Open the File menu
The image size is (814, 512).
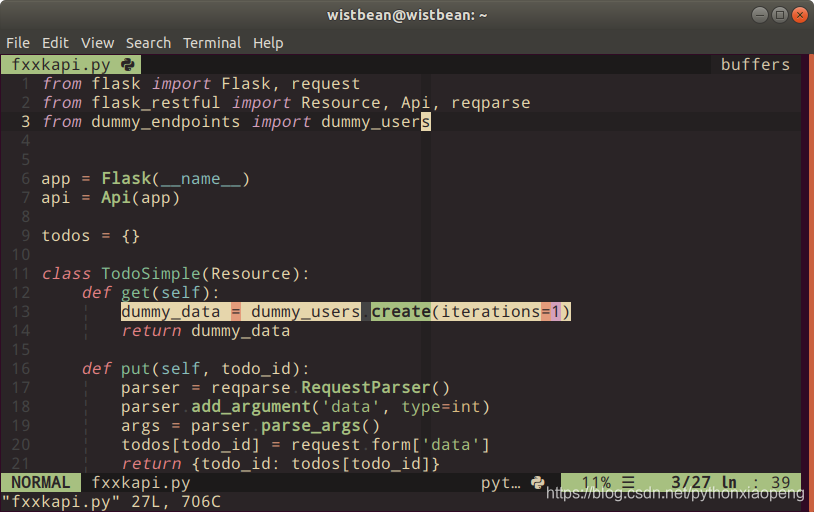point(18,43)
